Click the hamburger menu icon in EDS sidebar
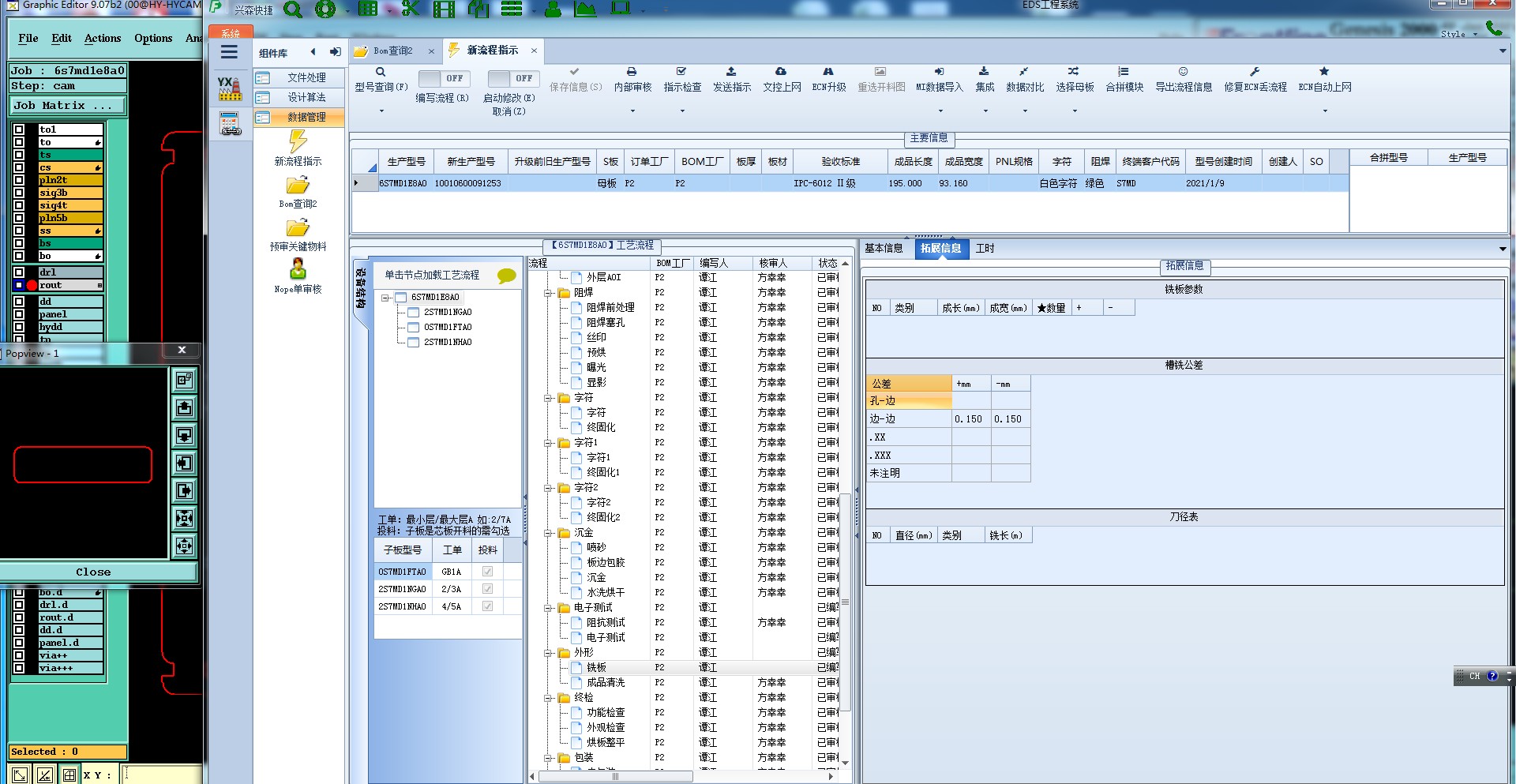The height and width of the screenshot is (784, 1516). coord(229,52)
